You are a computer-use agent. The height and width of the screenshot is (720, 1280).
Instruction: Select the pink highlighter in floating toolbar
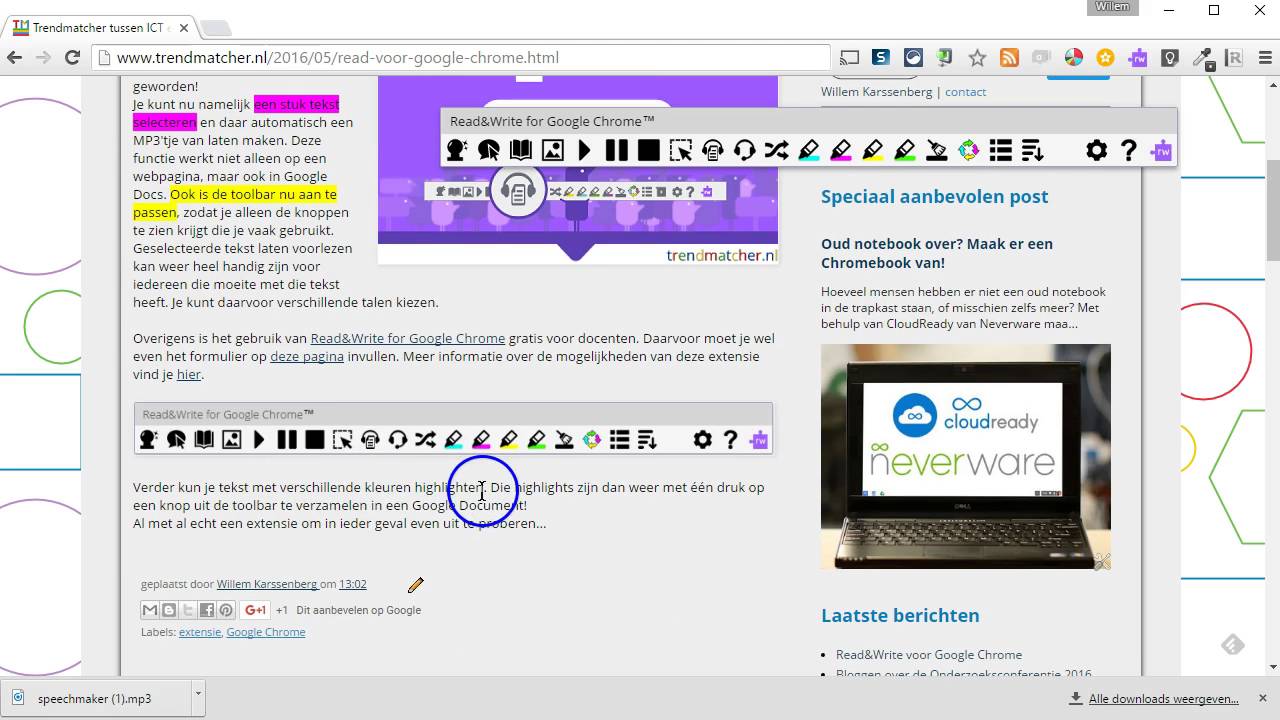pyautogui.click(x=840, y=151)
